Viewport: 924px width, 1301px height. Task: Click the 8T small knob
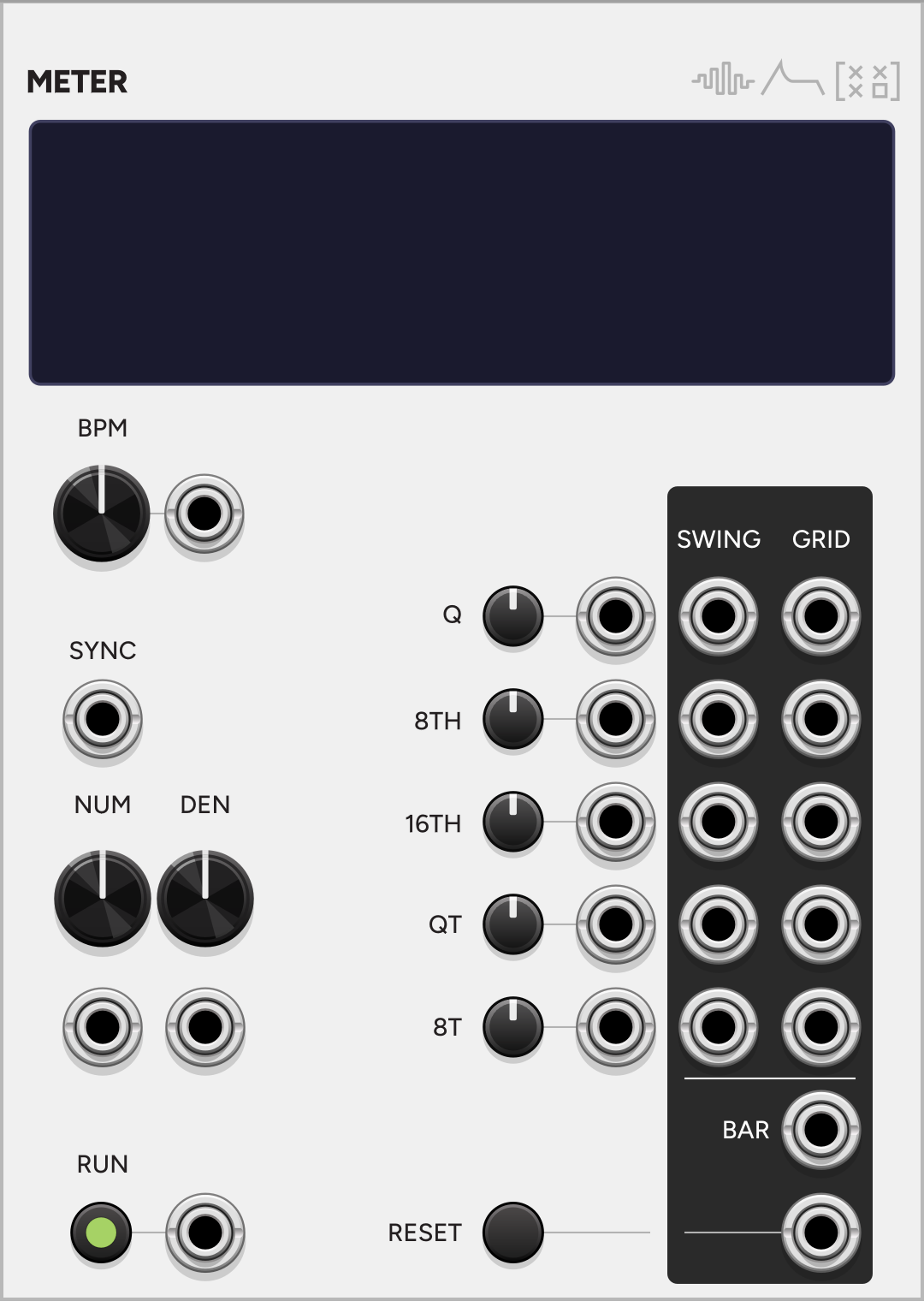513,1027
